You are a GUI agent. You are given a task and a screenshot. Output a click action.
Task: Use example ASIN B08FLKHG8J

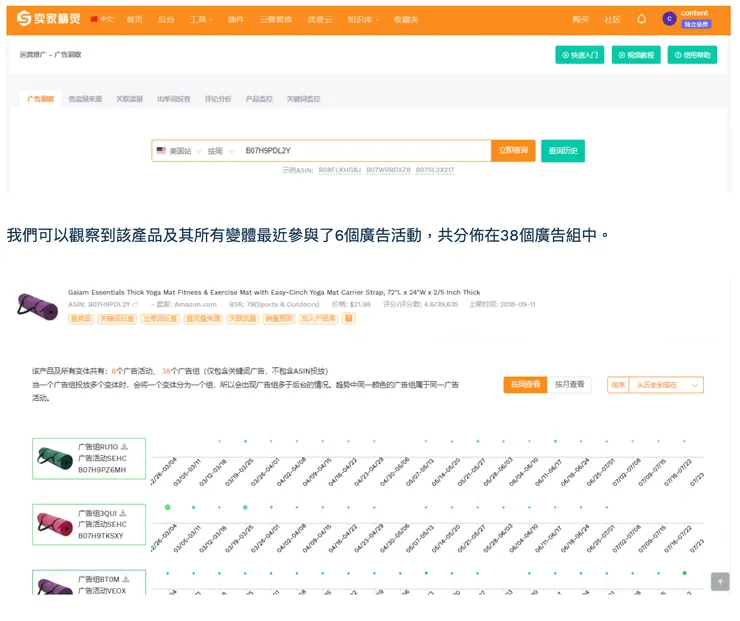(339, 170)
